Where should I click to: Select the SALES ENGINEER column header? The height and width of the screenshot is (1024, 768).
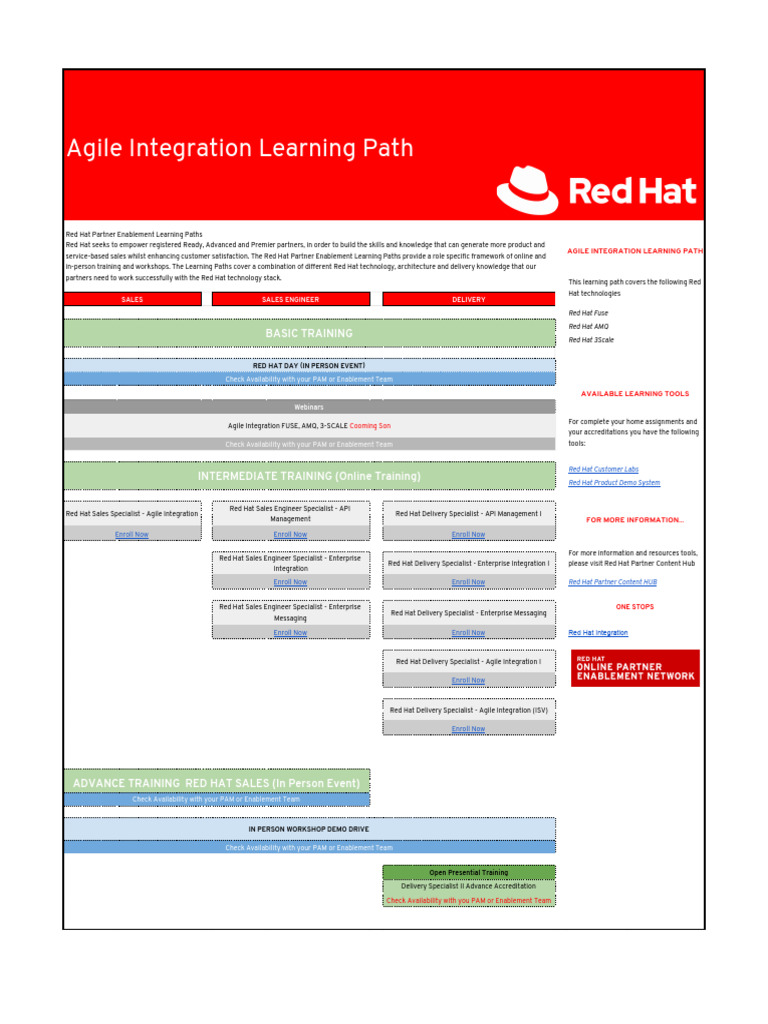(x=291, y=299)
